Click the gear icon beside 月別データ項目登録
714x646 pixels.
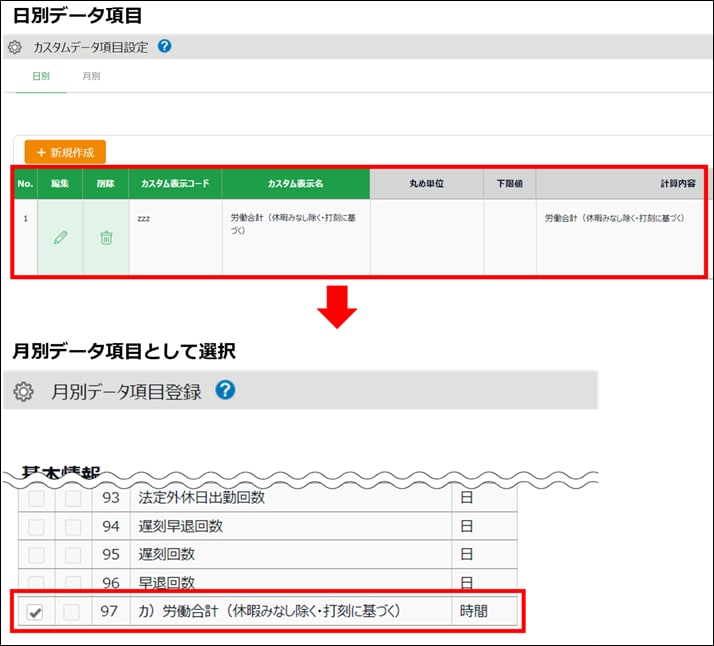tap(23, 392)
